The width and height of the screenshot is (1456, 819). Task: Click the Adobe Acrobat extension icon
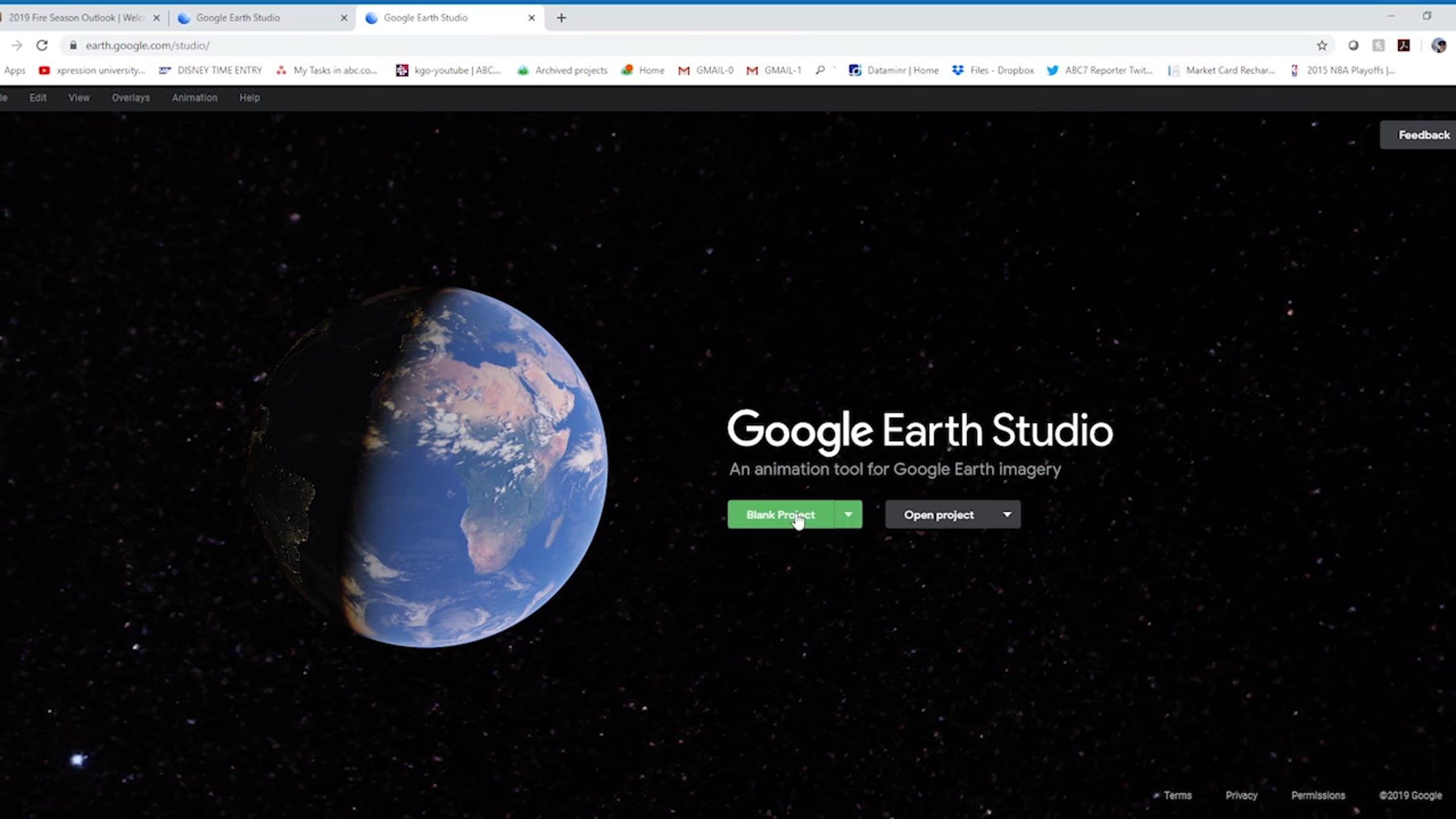coord(1404,45)
